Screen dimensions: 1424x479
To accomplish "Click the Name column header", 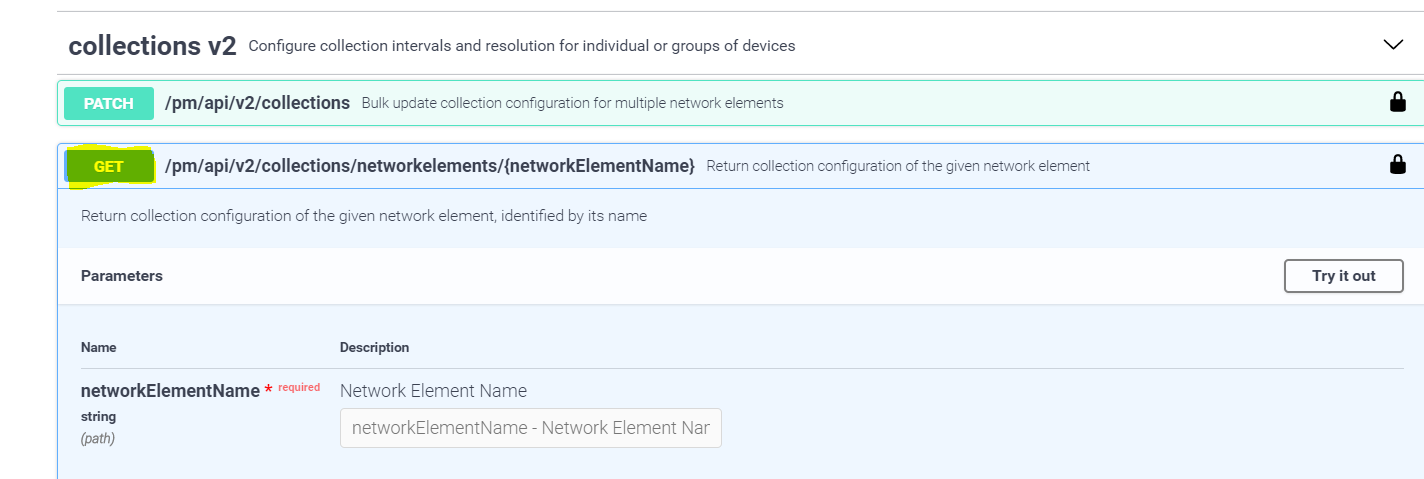I will [x=99, y=348].
